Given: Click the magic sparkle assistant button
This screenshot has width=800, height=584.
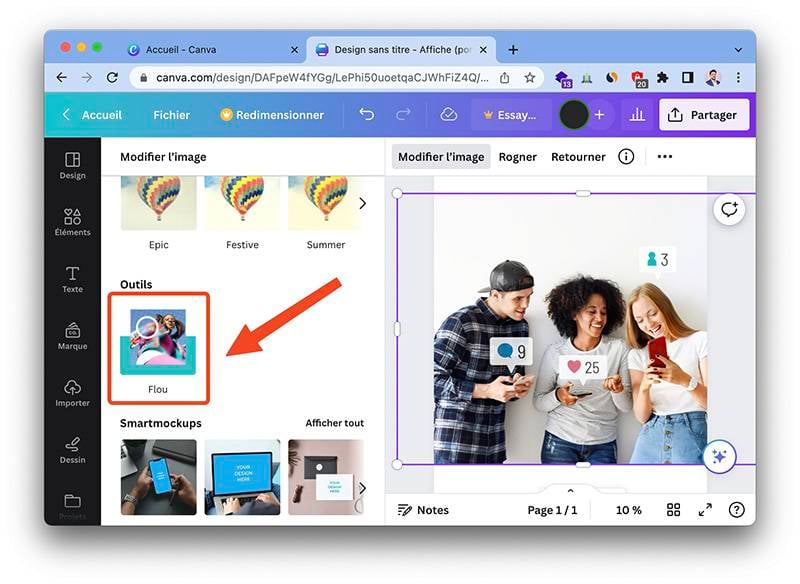Looking at the screenshot, I should (x=719, y=456).
